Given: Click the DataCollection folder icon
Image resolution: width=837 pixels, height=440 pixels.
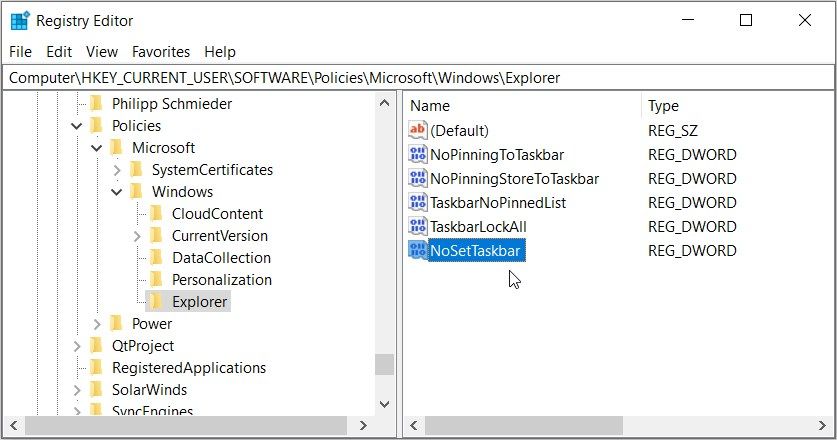Looking at the screenshot, I should click(156, 257).
